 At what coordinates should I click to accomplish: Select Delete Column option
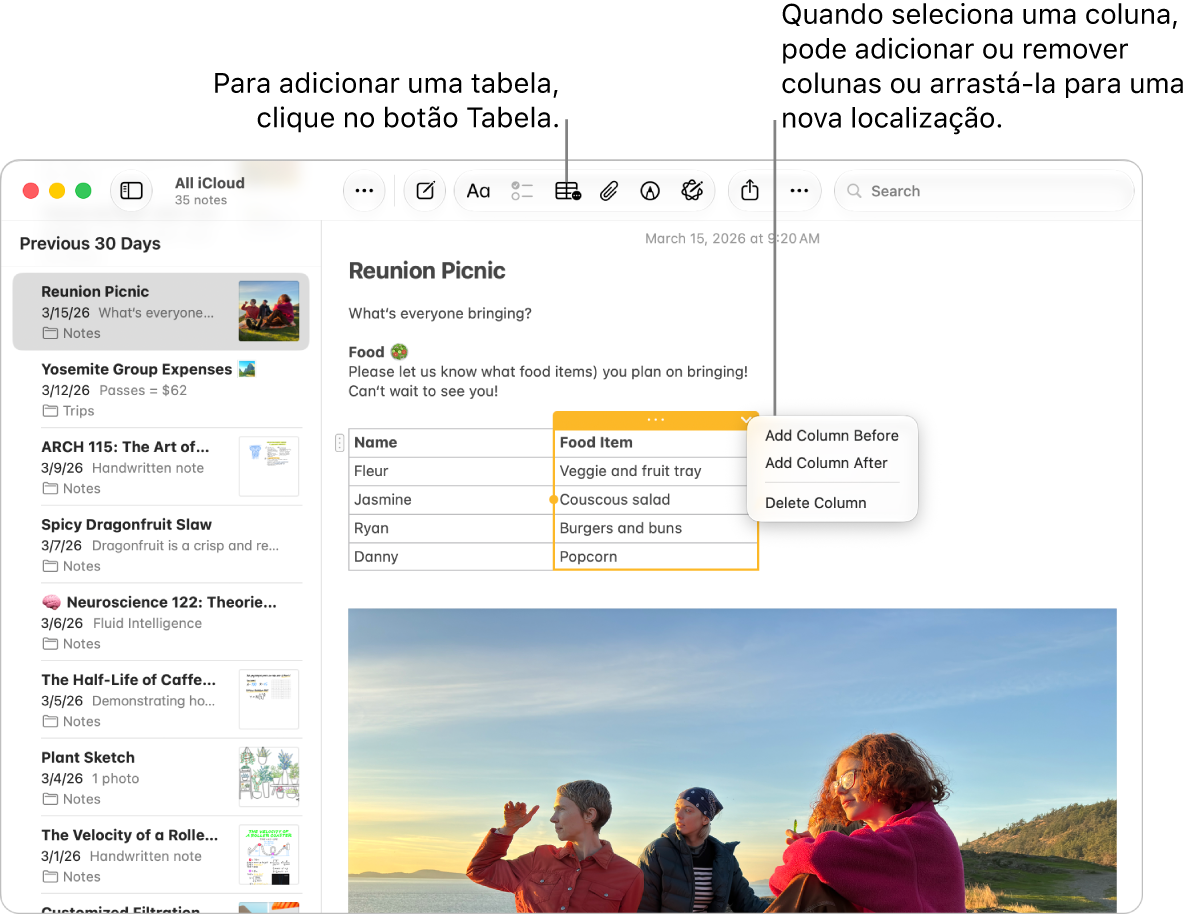click(x=816, y=503)
